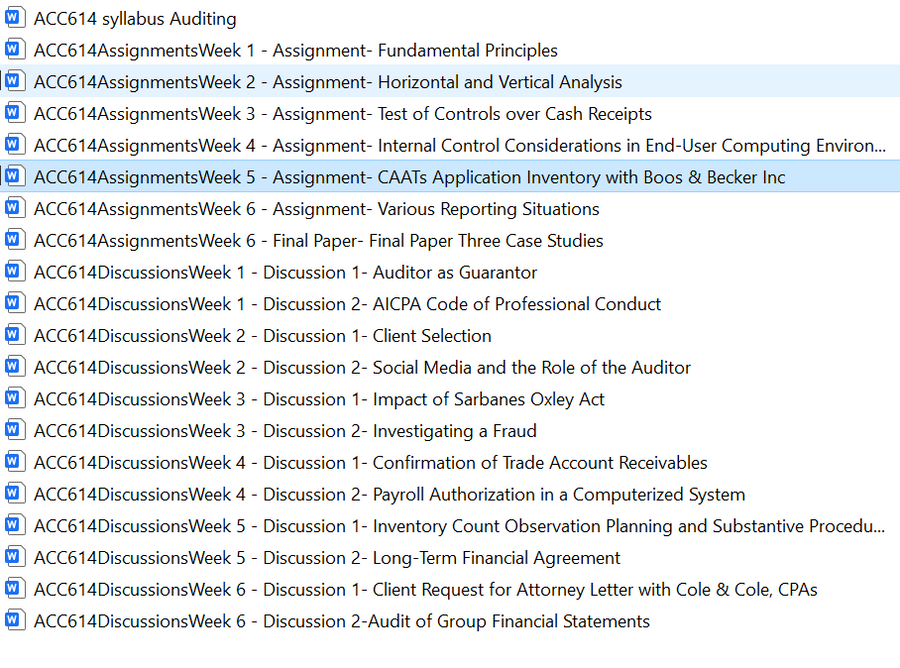
Task: Click the Word icon for Auditor as Guarantor file
Action: coord(15,271)
